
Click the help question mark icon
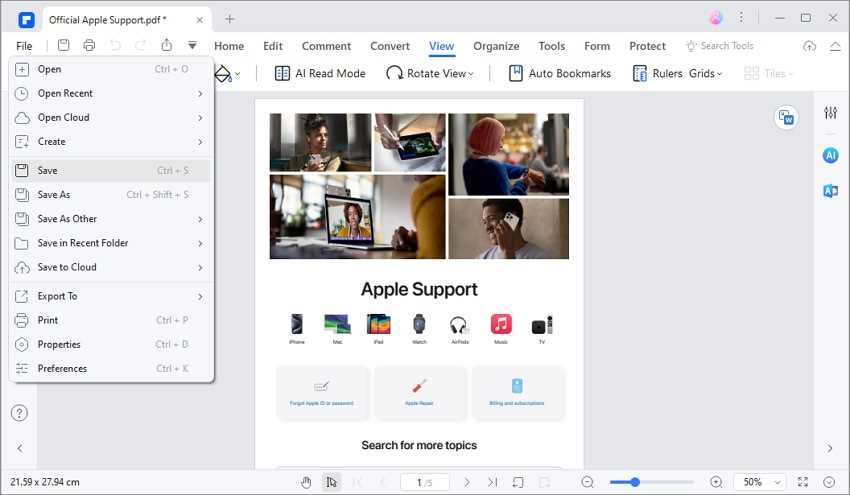pyautogui.click(x=20, y=413)
